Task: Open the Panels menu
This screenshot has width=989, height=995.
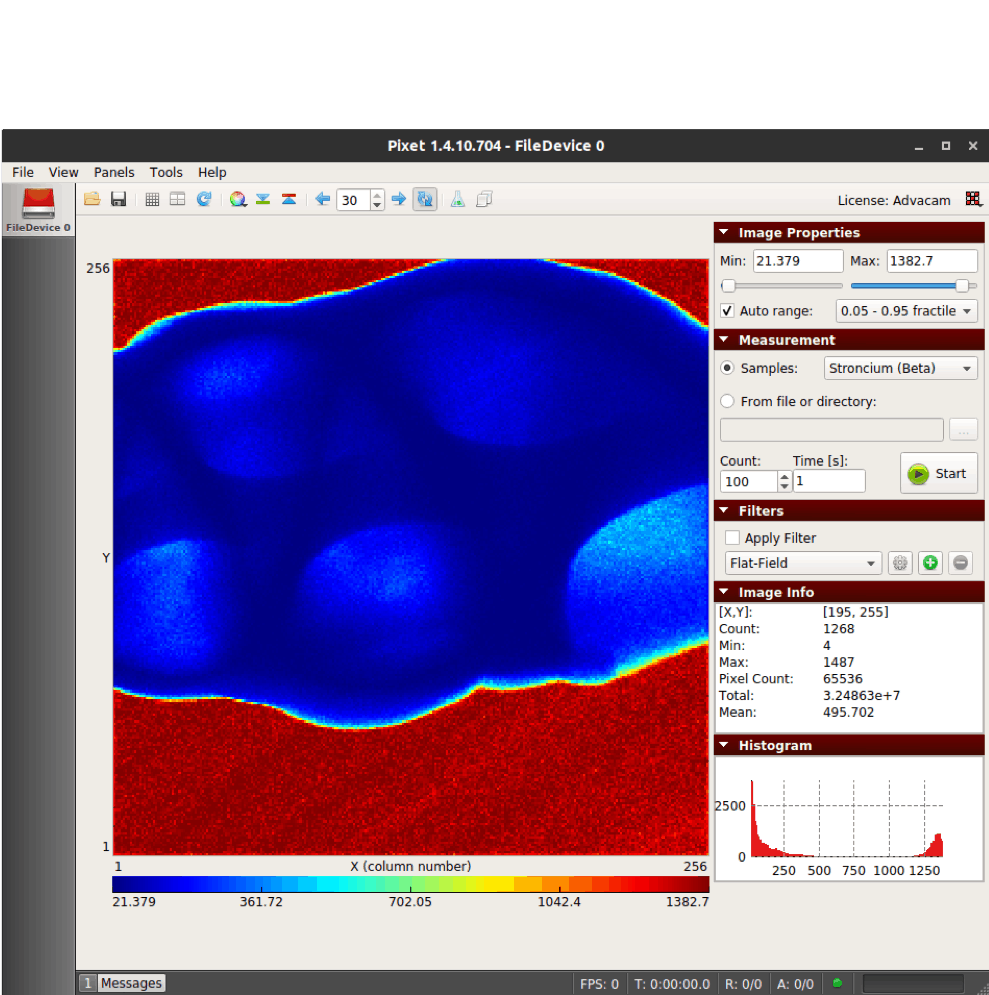Action: tap(114, 172)
